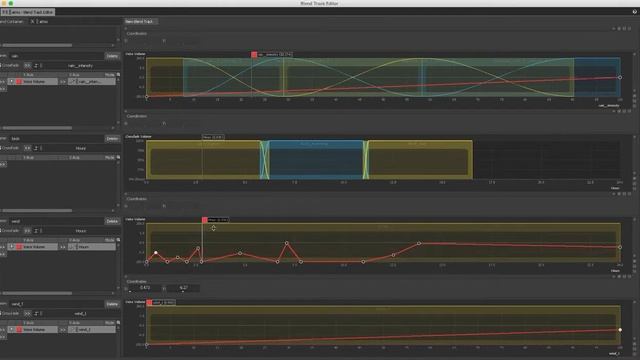Click the rain_intensity red cursor flag

point(254,54)
